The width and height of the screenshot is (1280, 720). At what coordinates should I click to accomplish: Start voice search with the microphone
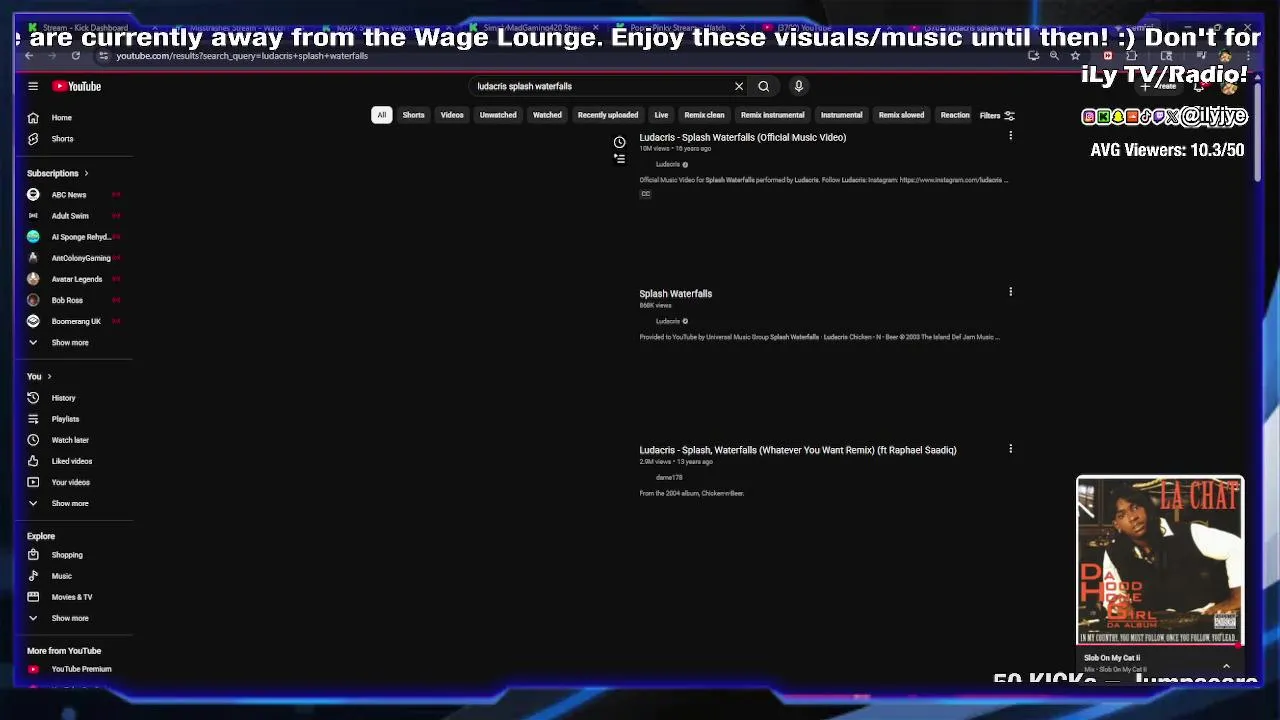[799, 86]
